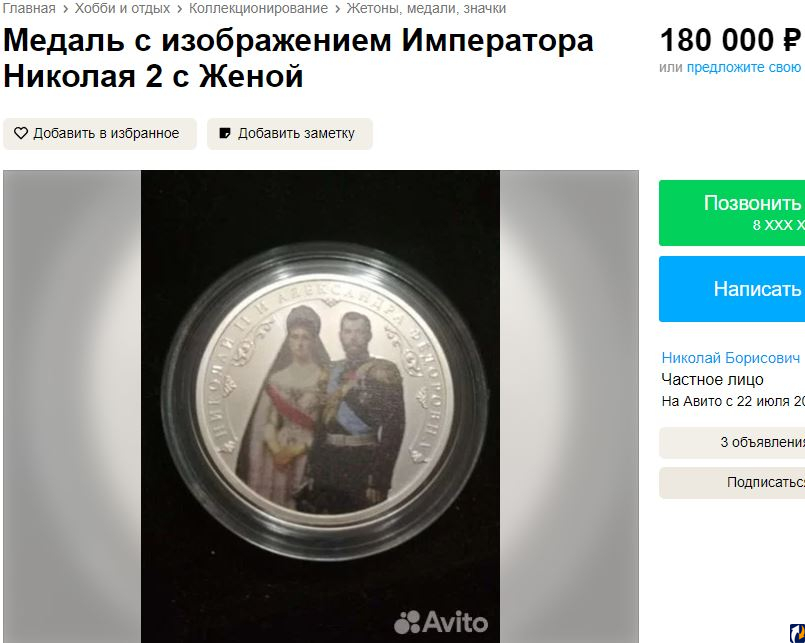The image size is (805, 643).
Task: Click the right blurred photo margin
Action: 569,406
